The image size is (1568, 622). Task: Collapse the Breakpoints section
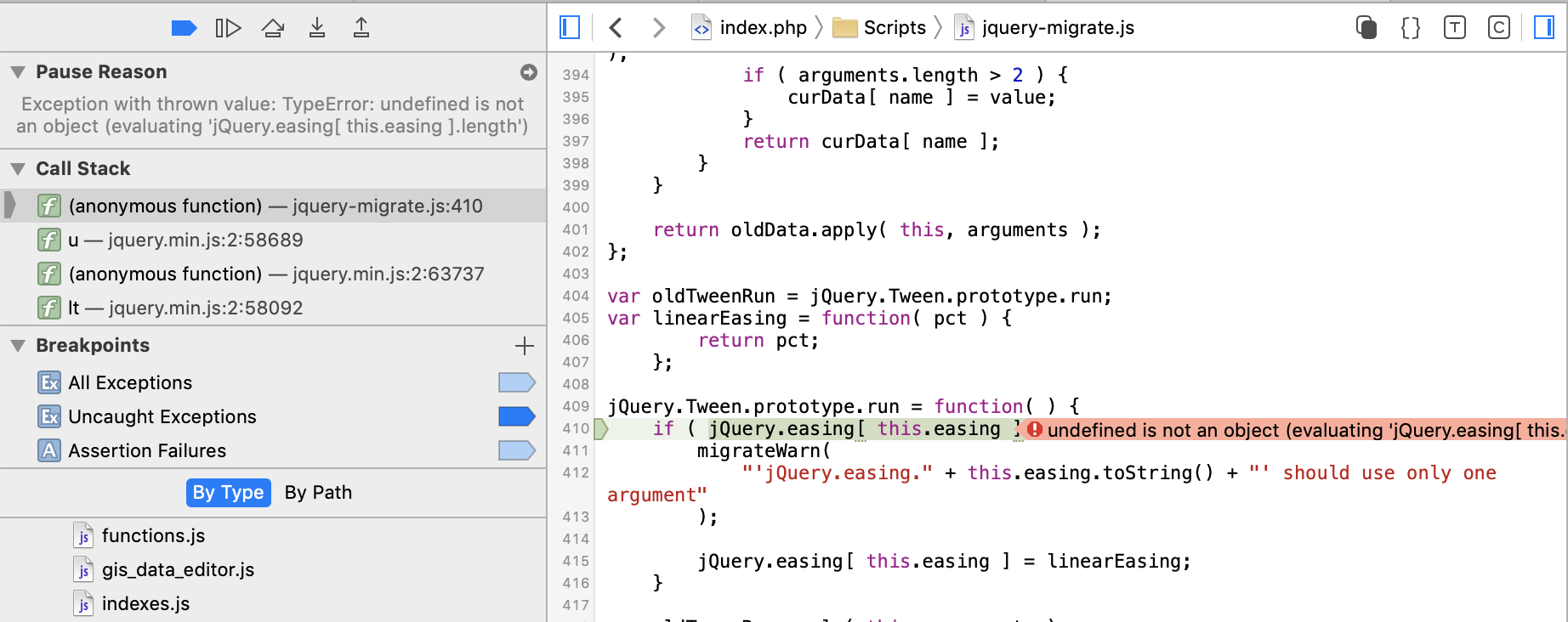point(18,346)
